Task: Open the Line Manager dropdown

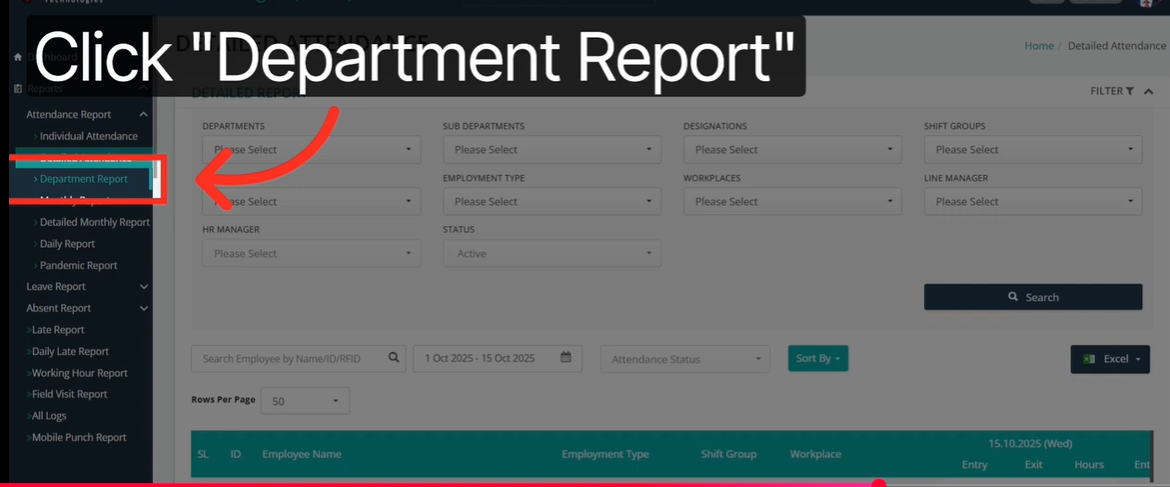Action: click(1032, 202)
